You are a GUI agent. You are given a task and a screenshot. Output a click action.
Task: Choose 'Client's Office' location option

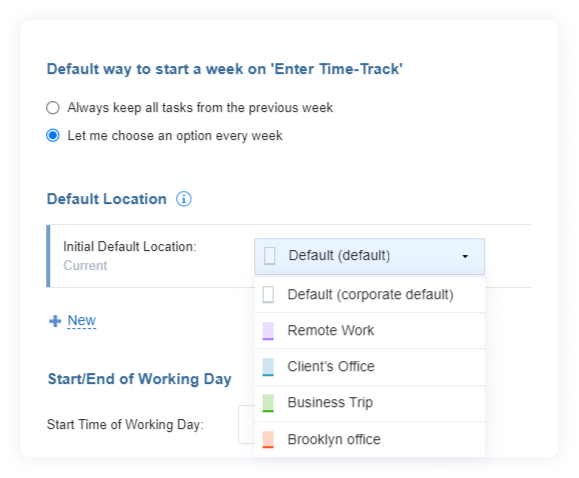click(x=370, y=367)
